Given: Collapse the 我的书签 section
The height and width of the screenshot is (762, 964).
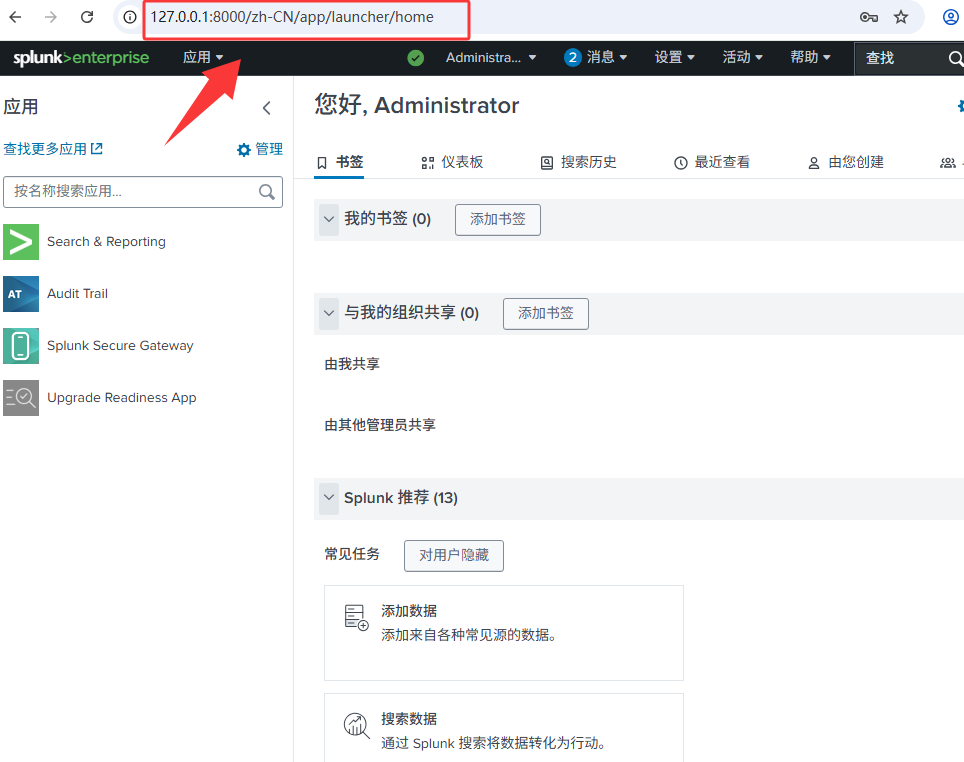Looking at the screenshot, I should [x=329, y=220].
